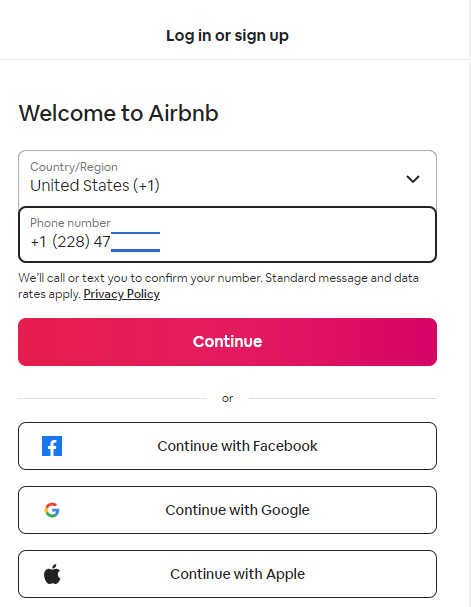The image size is (471, 607).
Task: Click the Welcome to Airbnb heading
Action: (118, 113)
